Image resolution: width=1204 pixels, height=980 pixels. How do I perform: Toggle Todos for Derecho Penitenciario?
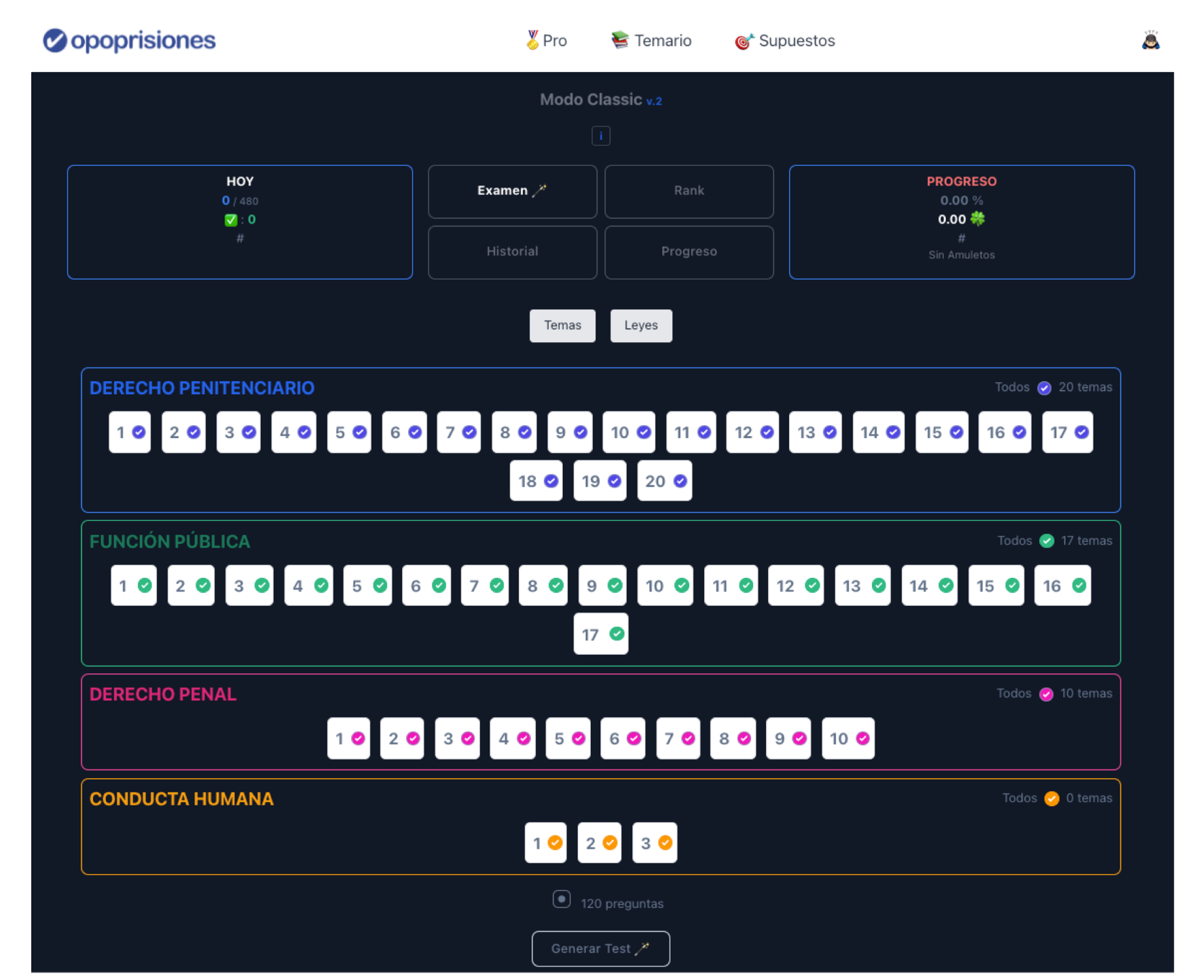point(1044,388)
